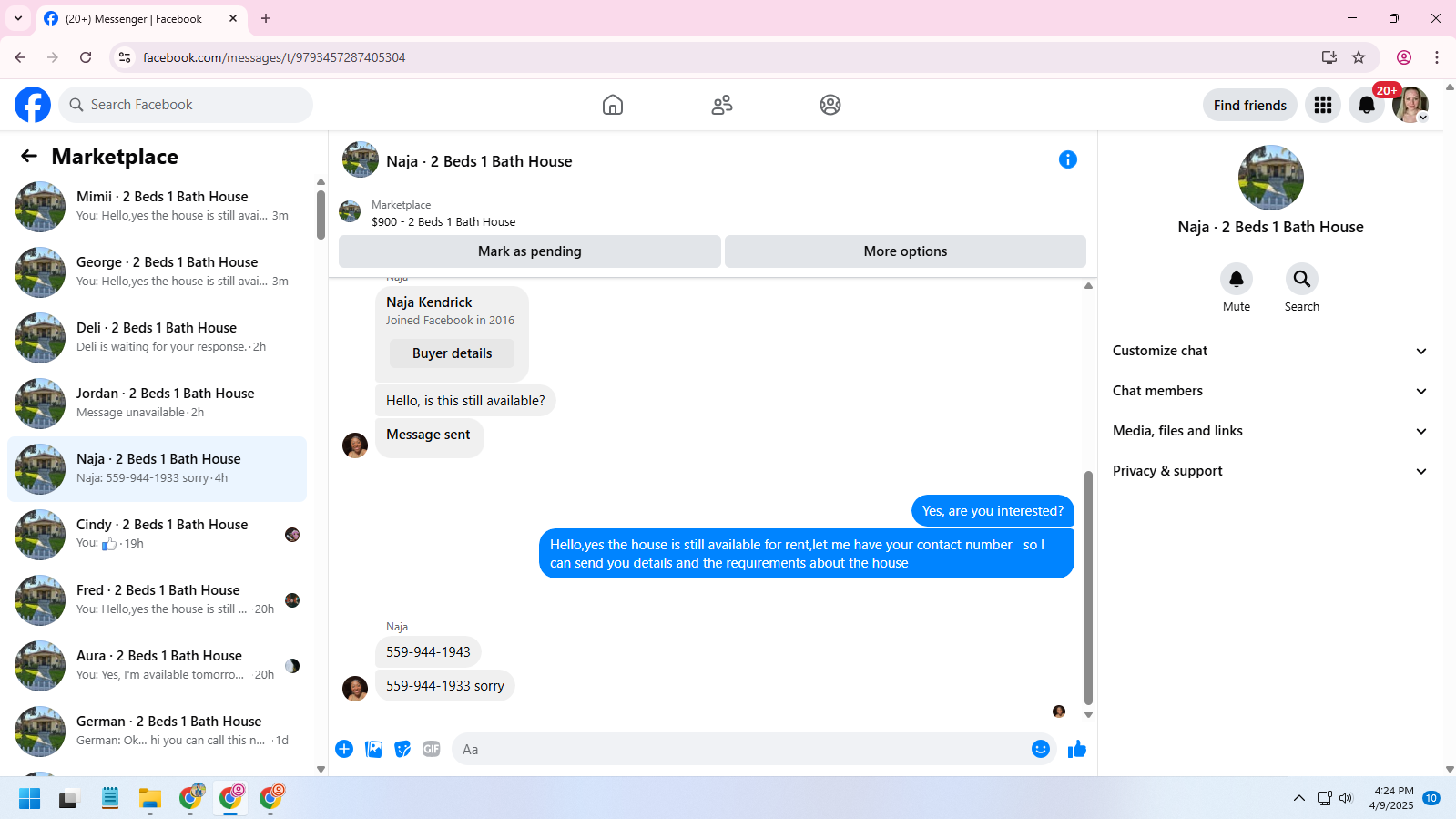Open the account profile picture menu
The image size is (1456, 819).
pyautogui.click(x=1410, y=105)
